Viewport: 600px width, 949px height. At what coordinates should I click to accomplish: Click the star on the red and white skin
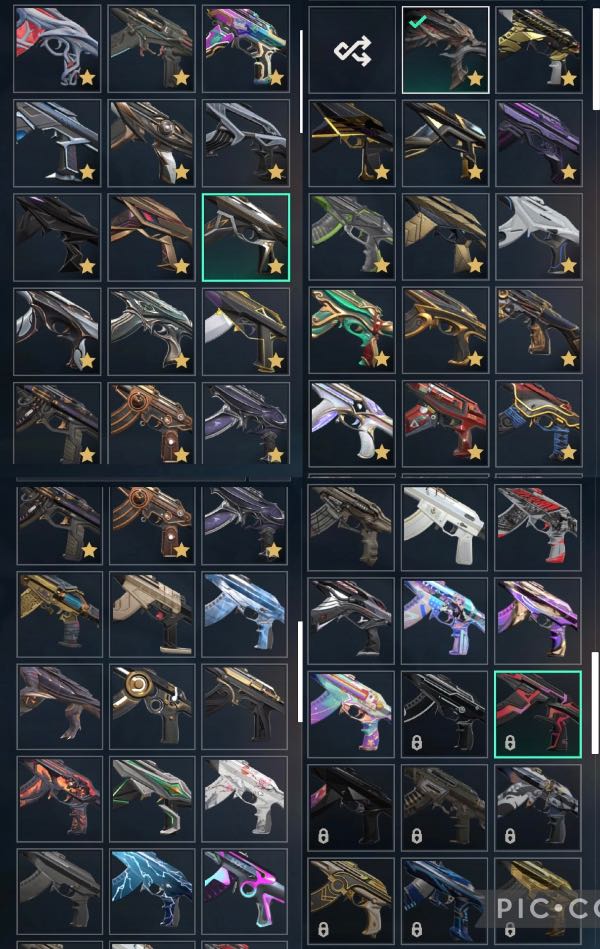tap(87, 77)
